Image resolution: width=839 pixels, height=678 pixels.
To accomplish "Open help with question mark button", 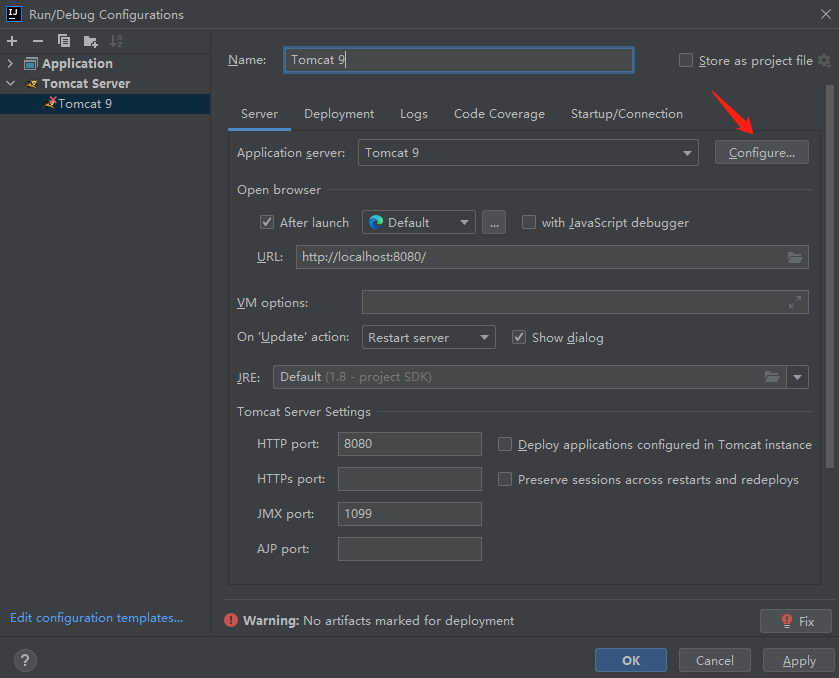I will click(25, 660).
